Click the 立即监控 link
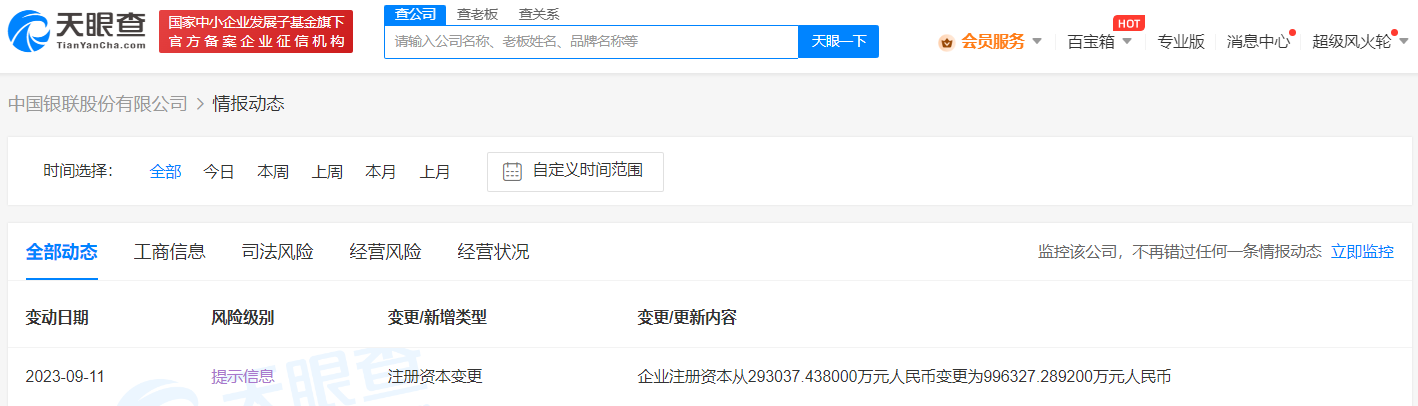Viewport: 1418px width, 406px height. tap(1362, 252)
